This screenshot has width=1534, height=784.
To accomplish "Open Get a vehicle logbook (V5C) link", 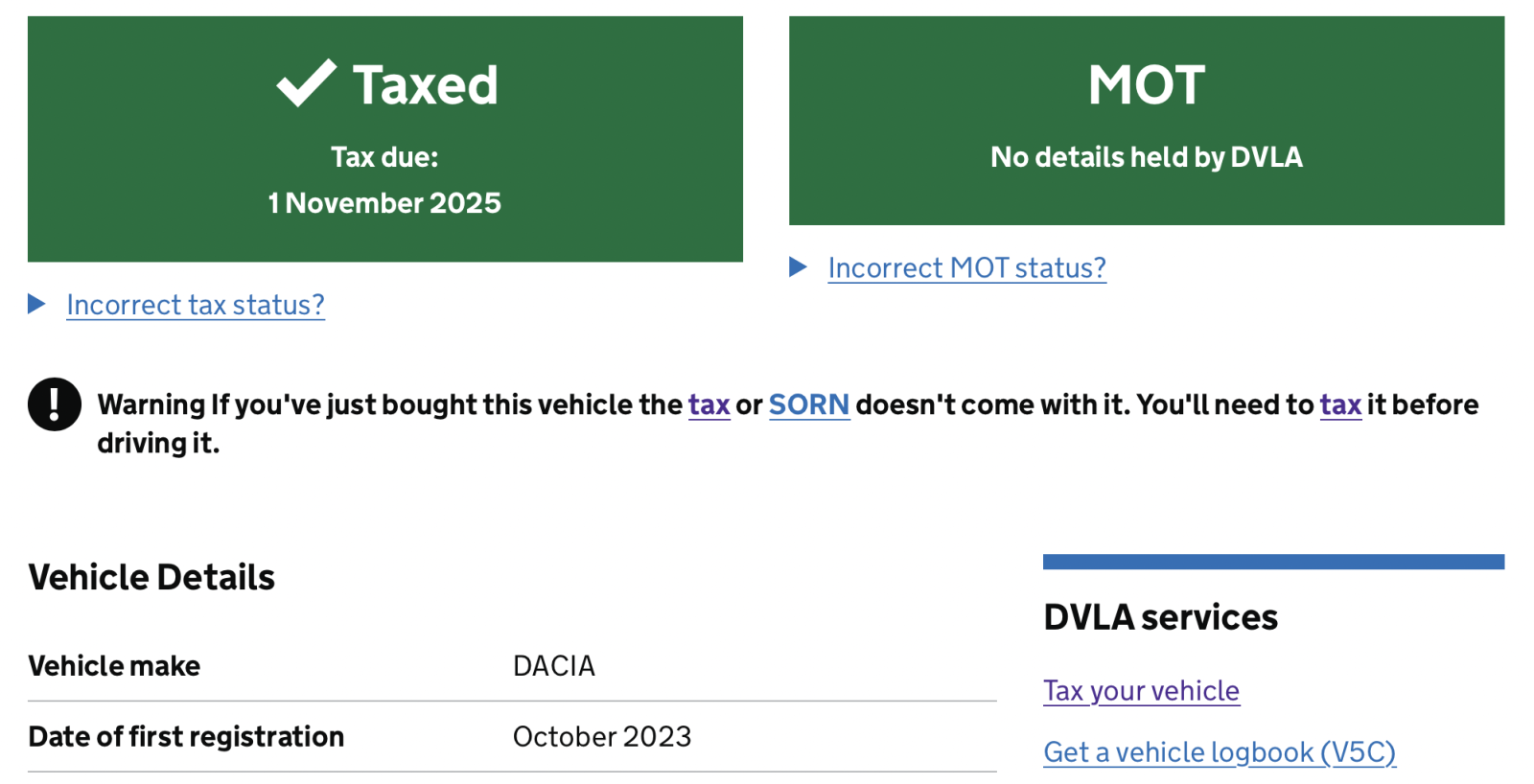I will (x=1220, y=752).
